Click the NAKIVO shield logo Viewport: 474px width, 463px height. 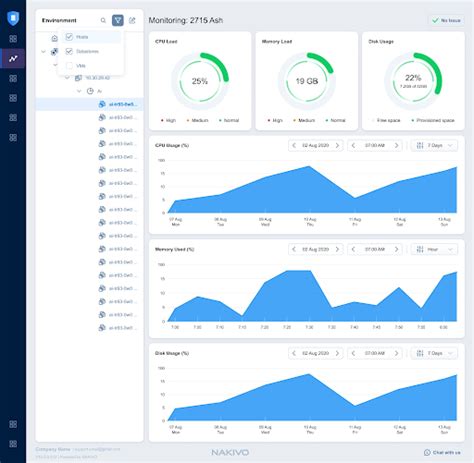coord(13,18)
